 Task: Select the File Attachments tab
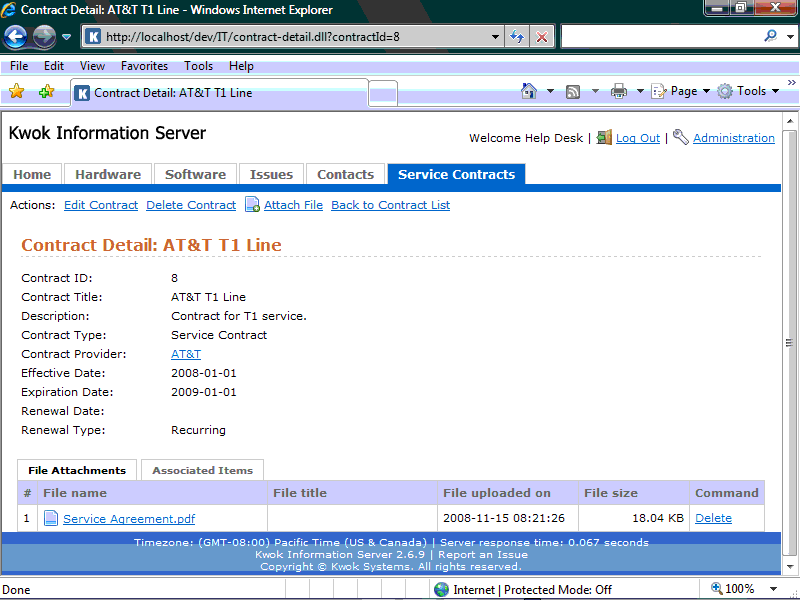point(77,470)
